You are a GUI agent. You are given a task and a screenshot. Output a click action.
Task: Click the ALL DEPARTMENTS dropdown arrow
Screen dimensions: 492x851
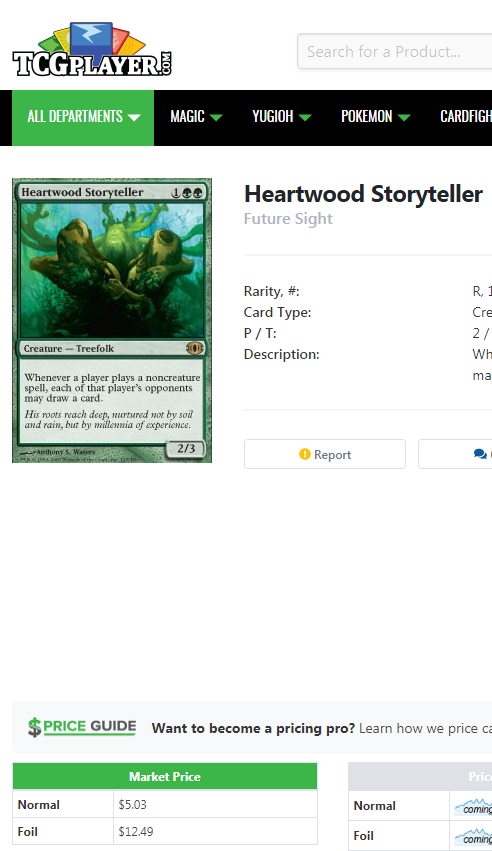134,117
